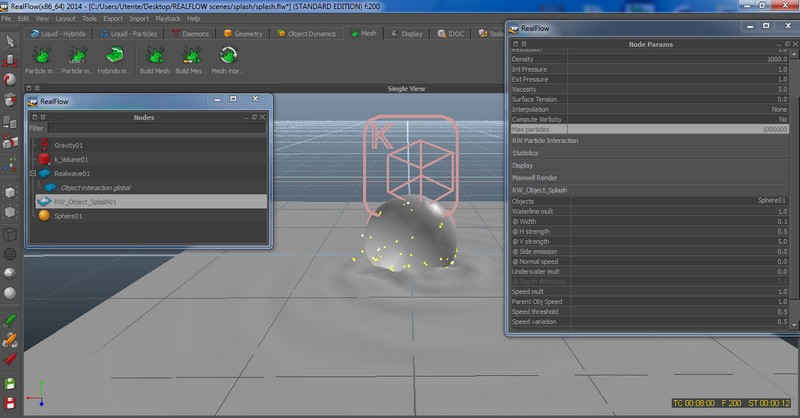The image size is (800, 418).
Task: Switch to the Liquid - Hybrido shelf tab
Action: (x=58, y=34)
